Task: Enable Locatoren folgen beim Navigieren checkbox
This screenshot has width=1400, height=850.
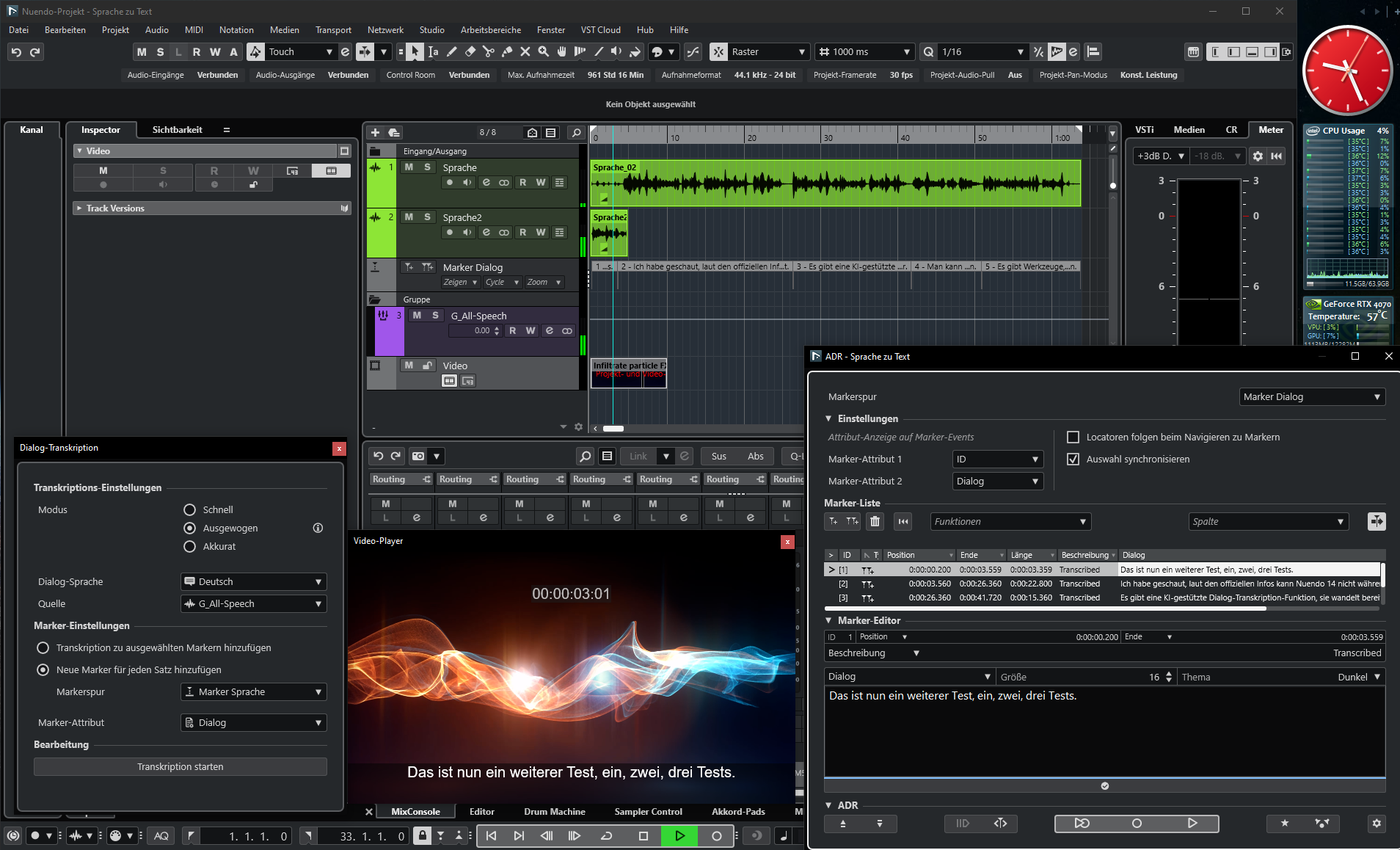Action: click(x=1073, y=437)
